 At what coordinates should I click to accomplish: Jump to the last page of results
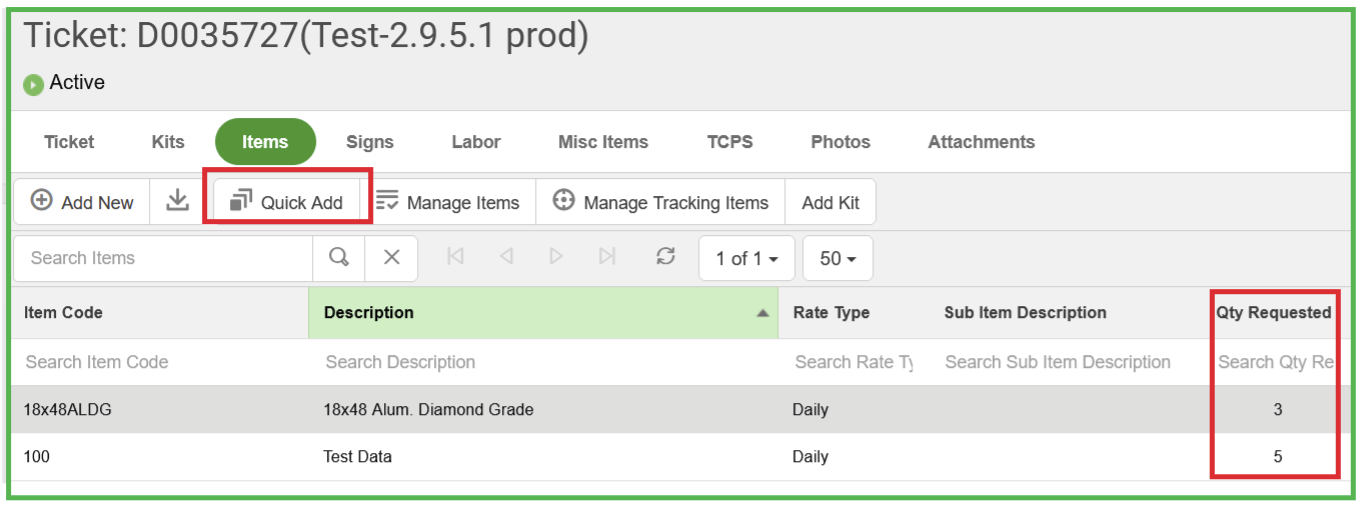[607, 257]
